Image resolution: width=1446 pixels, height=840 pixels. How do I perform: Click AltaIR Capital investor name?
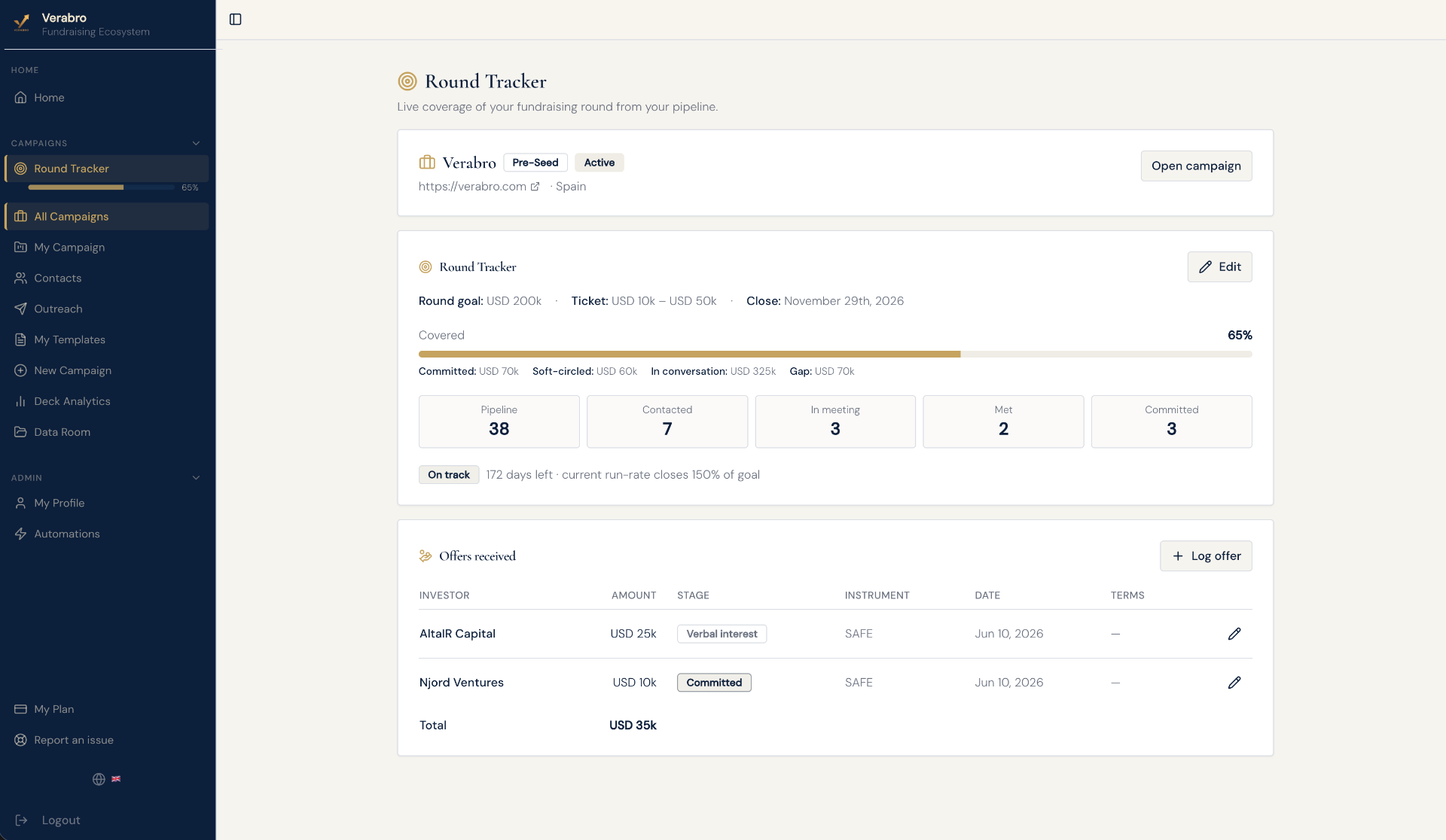point(457,635)
